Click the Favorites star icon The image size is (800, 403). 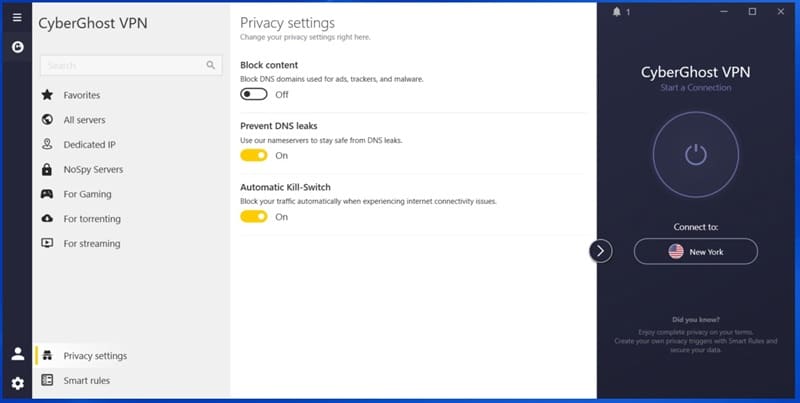point(47,95)
